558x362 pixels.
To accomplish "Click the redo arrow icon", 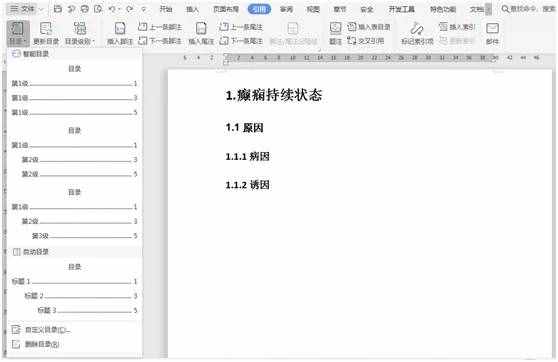I will tap(130, 9).
